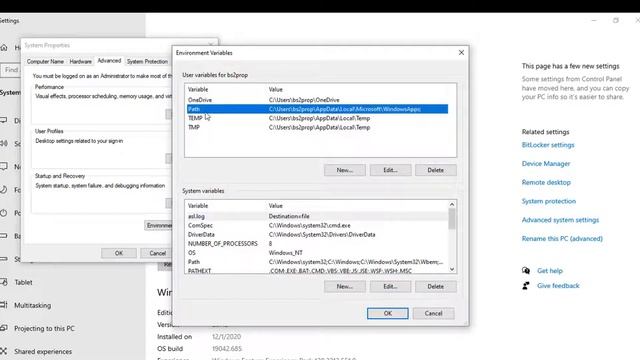Image resolution: width=640 pixels, height=360 pixels.
Task: Open Tablet in Settings sidebar
Action: pyautogui.click(x=23, y=282)
